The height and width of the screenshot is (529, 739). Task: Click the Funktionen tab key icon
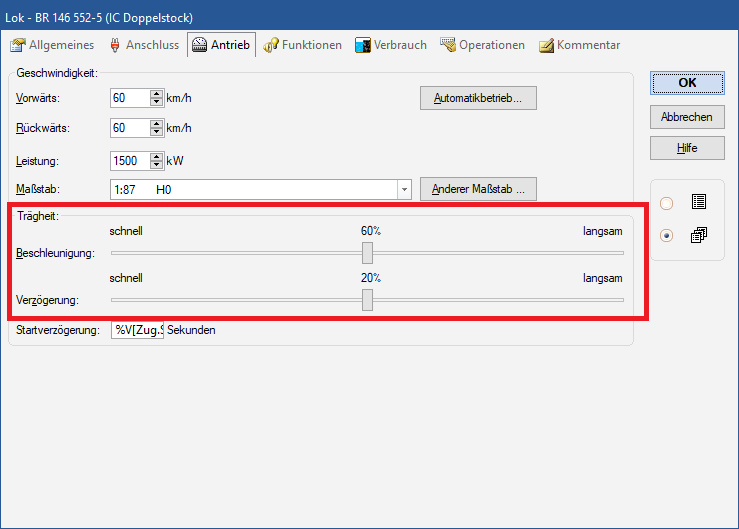click(x=270, y=45)
